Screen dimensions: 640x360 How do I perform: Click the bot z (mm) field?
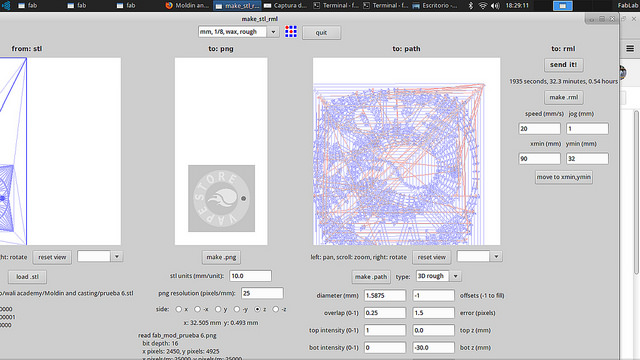click(433, 348)
